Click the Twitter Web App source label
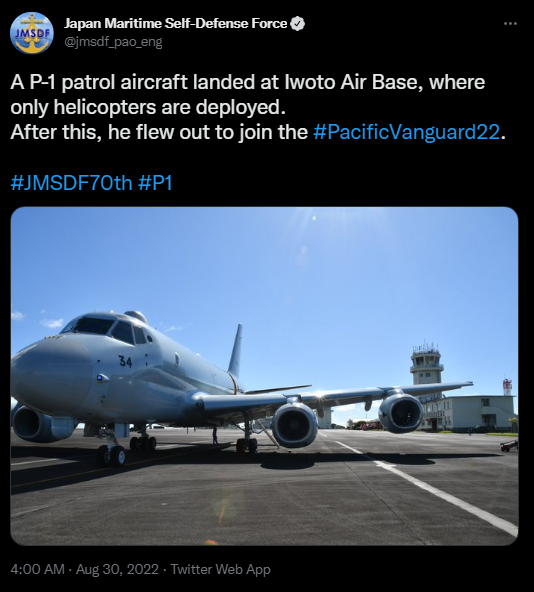 pyautogui.click(x=221, y=569)
